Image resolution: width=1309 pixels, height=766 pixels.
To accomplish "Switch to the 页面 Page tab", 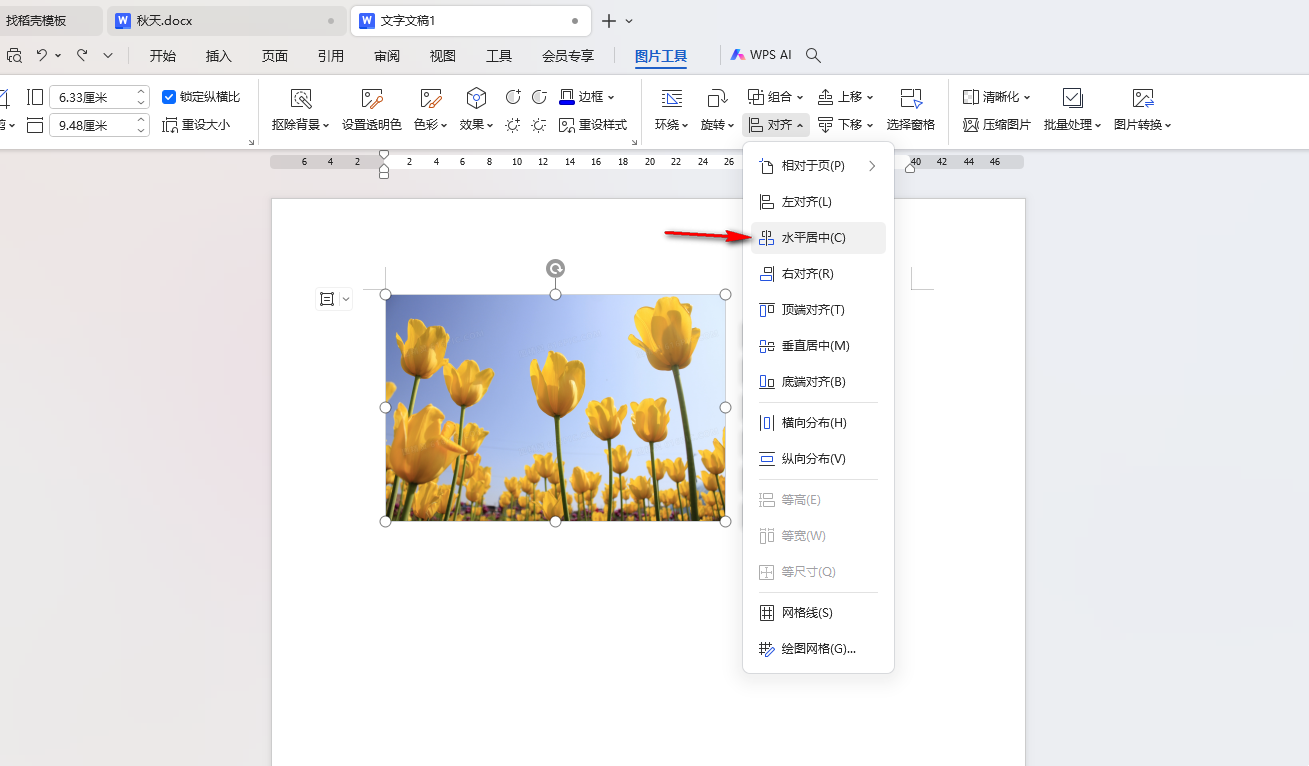I will coord(275,56).
